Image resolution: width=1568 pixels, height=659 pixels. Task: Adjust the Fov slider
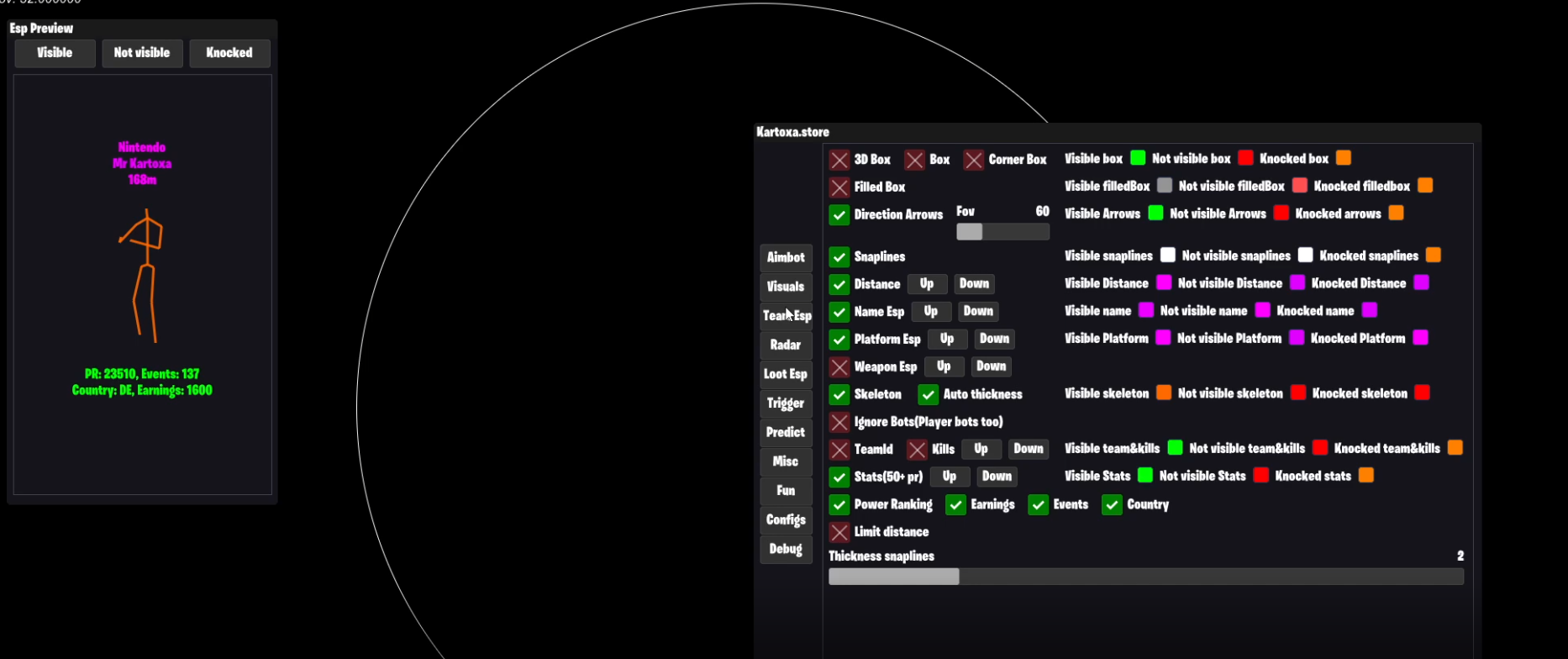pos(1002,231)
